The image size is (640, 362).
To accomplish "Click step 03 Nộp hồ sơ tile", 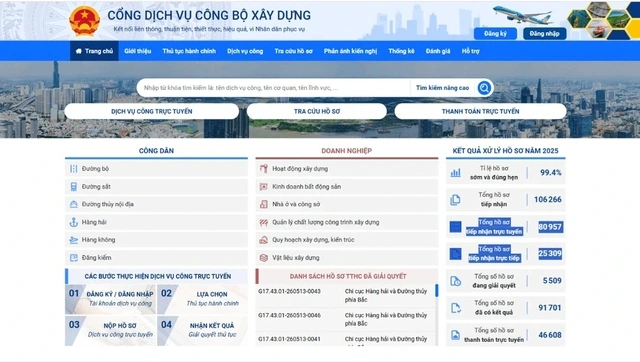I will pos(110,331).
